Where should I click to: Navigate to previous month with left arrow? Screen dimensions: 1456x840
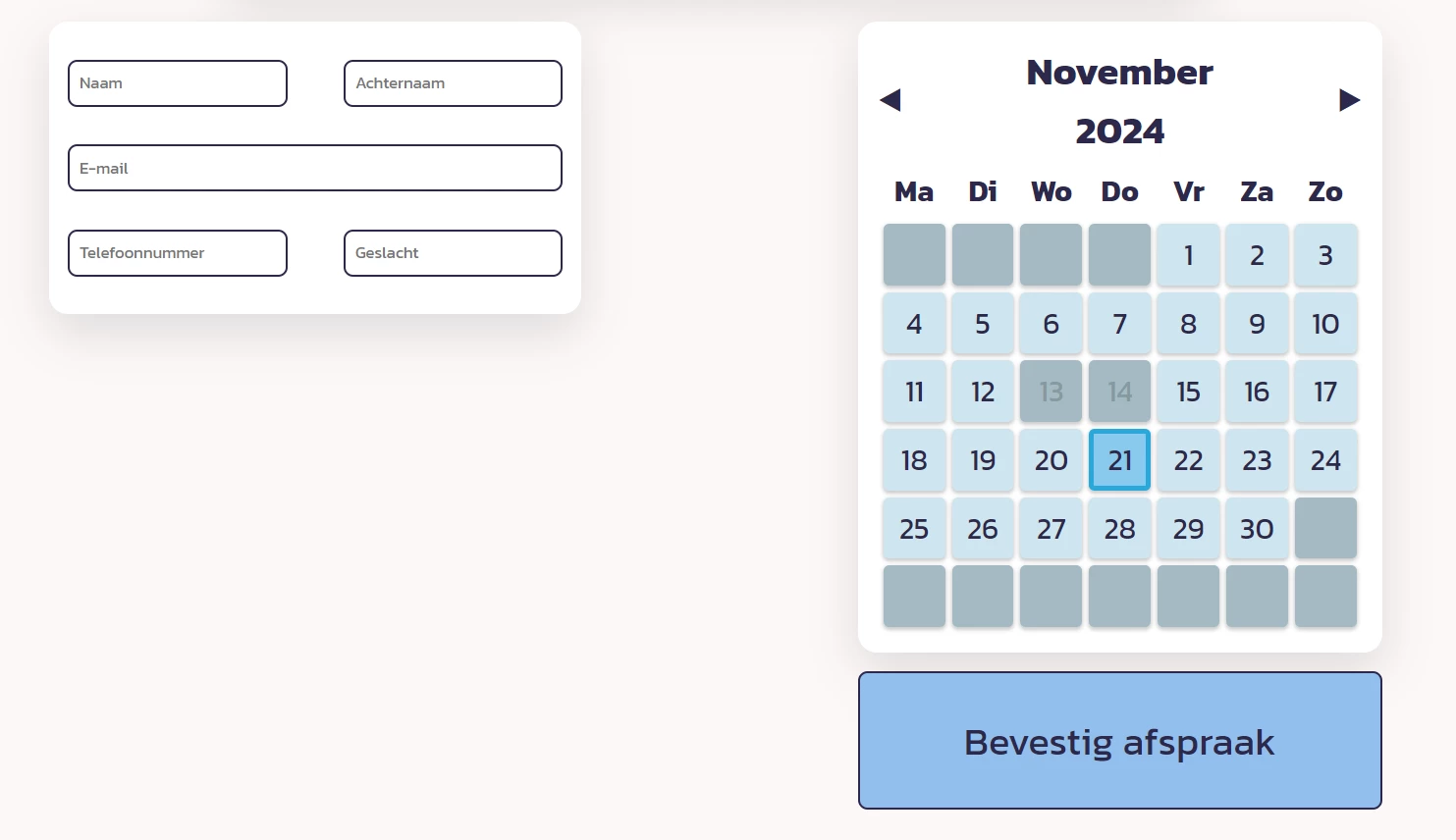pos(890,99)
